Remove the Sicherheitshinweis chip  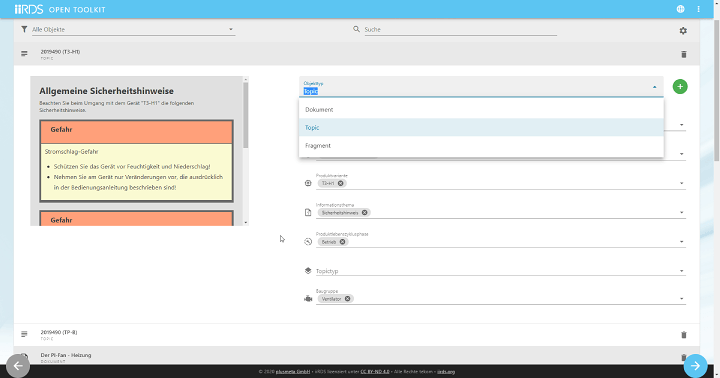365,213
